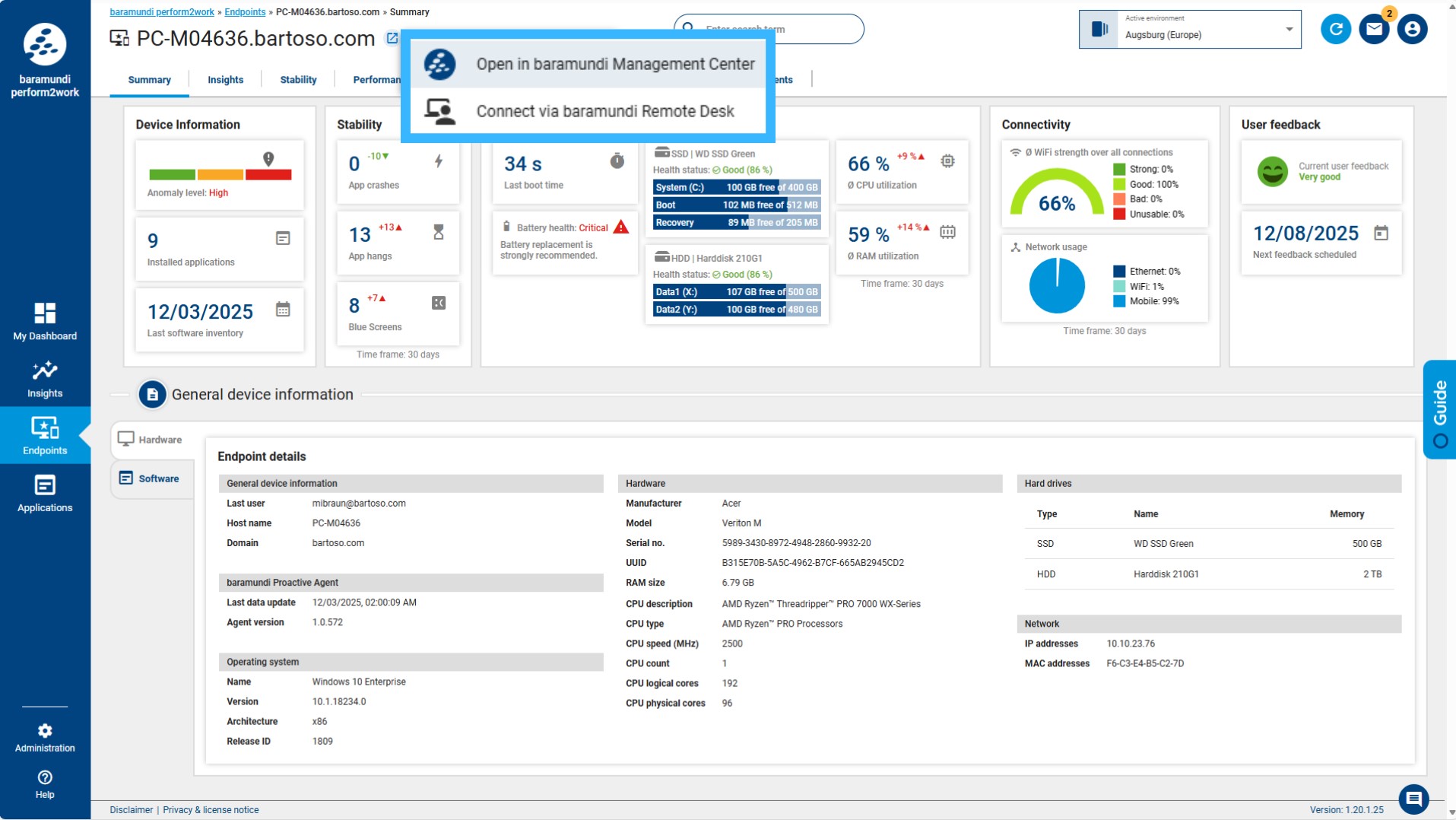
Task: Open the chat bubble icon
Action: tap(1413, 798)
